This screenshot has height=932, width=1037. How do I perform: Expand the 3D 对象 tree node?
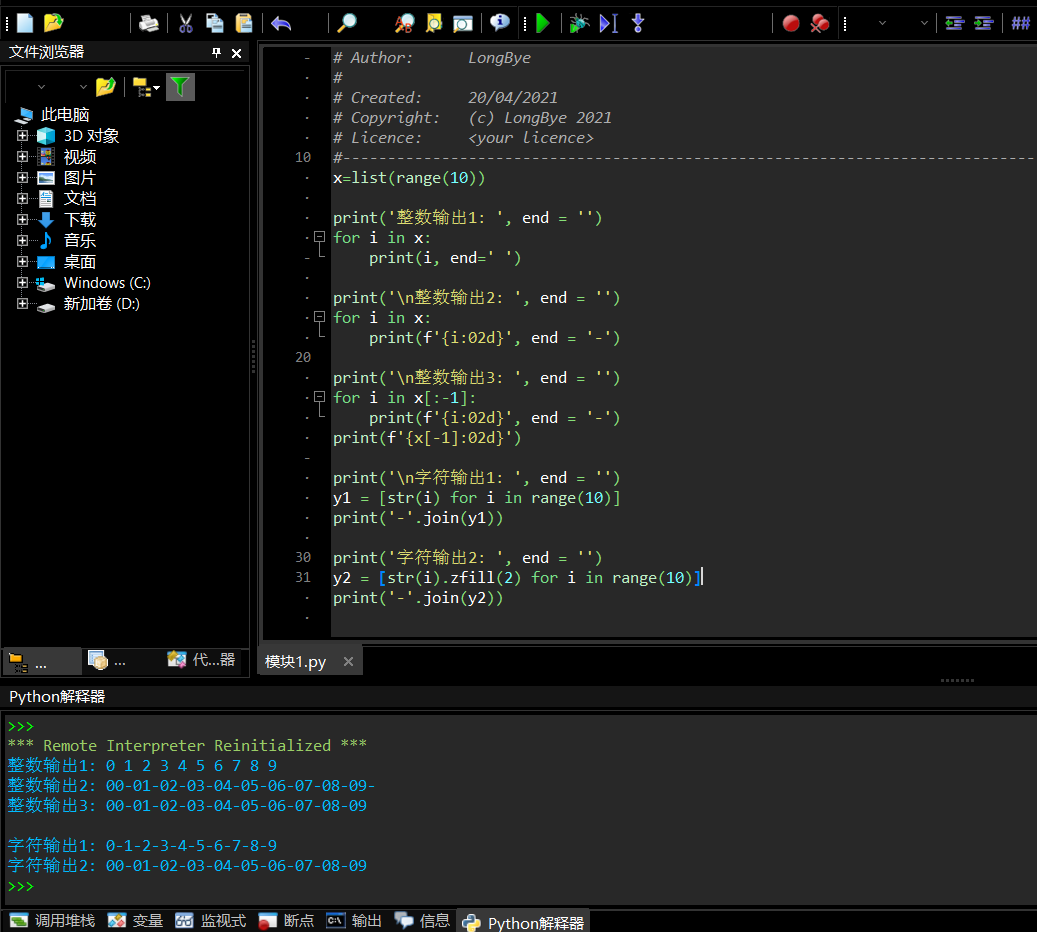[x=22, y=136]
